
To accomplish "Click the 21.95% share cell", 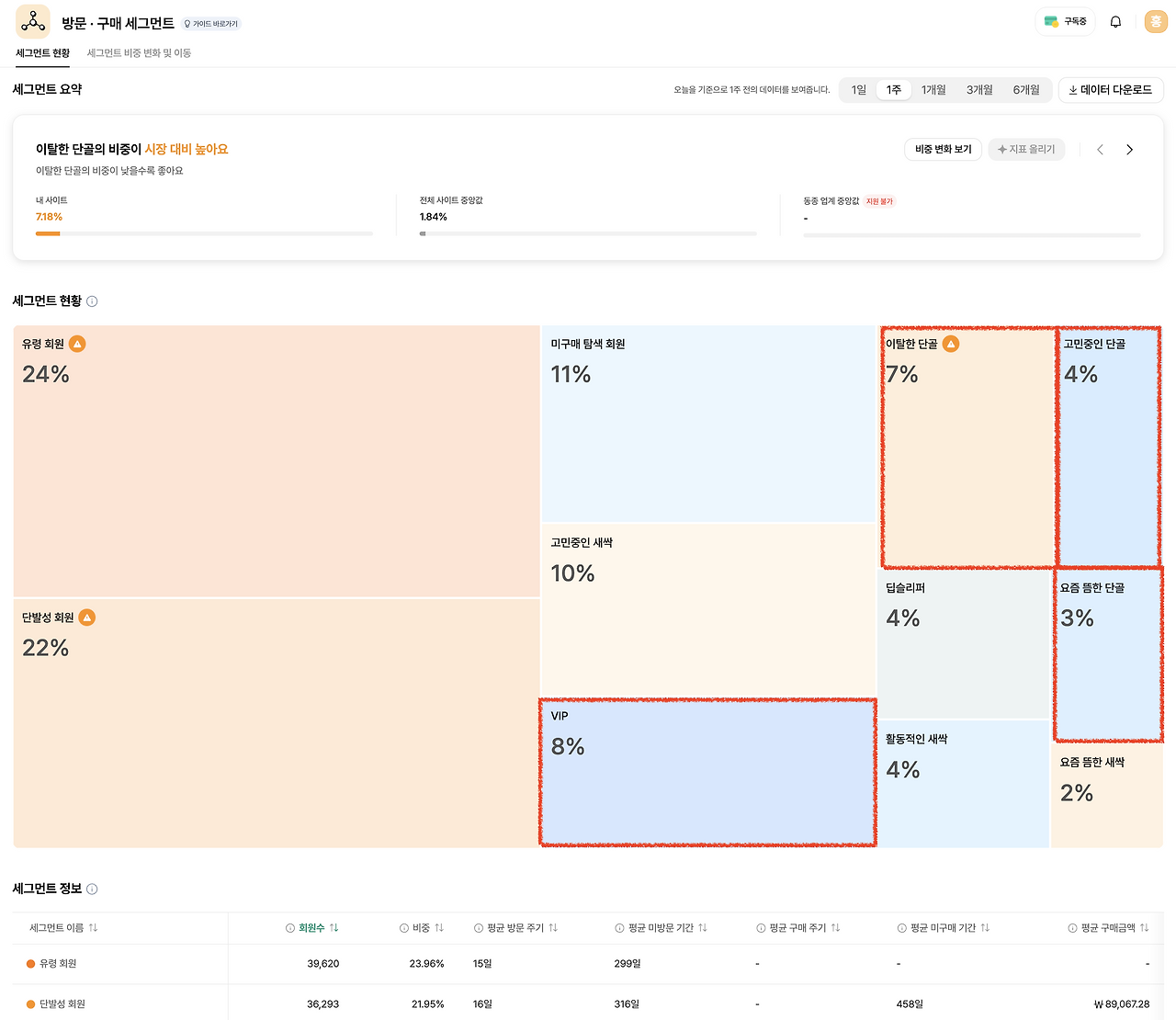I will click(428, 1004).
